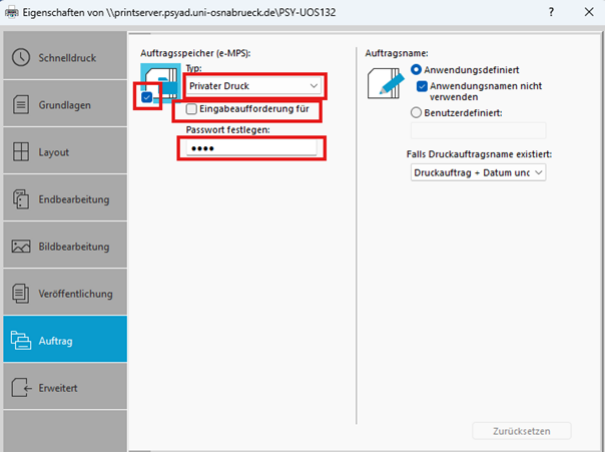Click the Veröffentlichung page icon
The height and width of the screenshot is (452, 605).
pos(20,293)
